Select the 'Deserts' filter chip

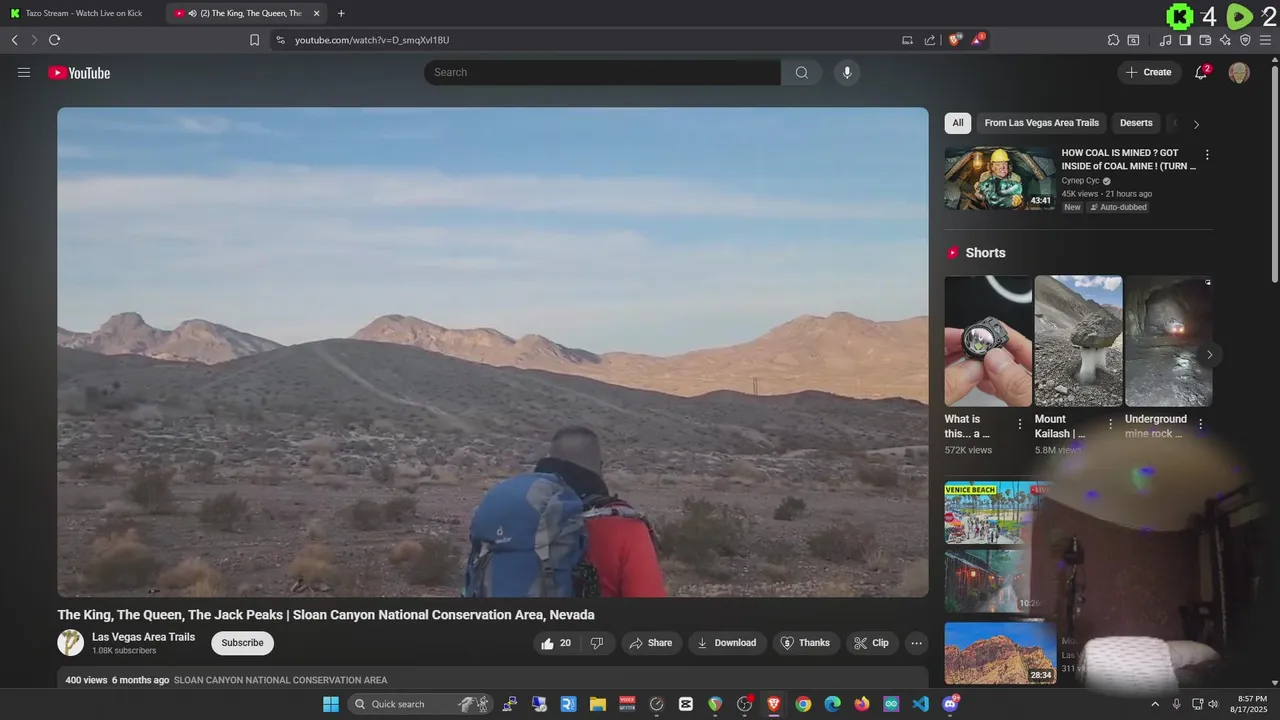[1136, 123]
